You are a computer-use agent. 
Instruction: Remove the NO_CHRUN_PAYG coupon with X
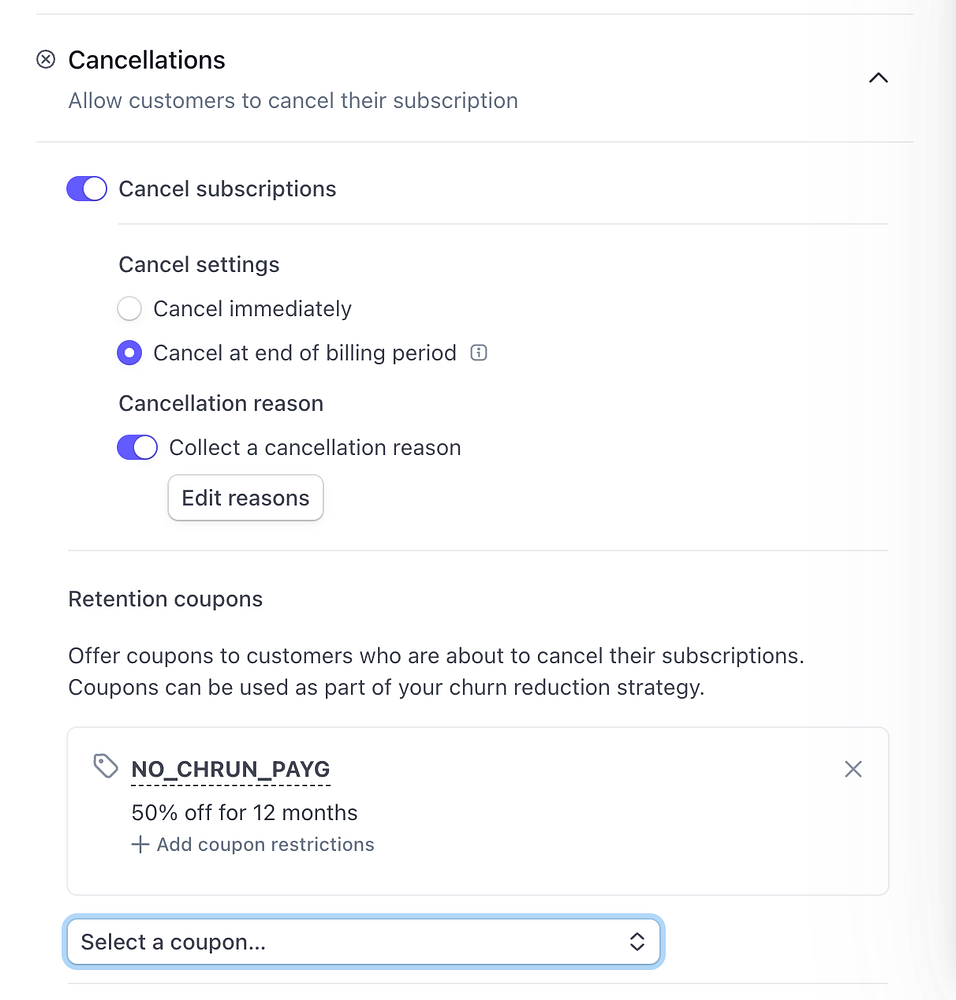click(x=853, y=769)
